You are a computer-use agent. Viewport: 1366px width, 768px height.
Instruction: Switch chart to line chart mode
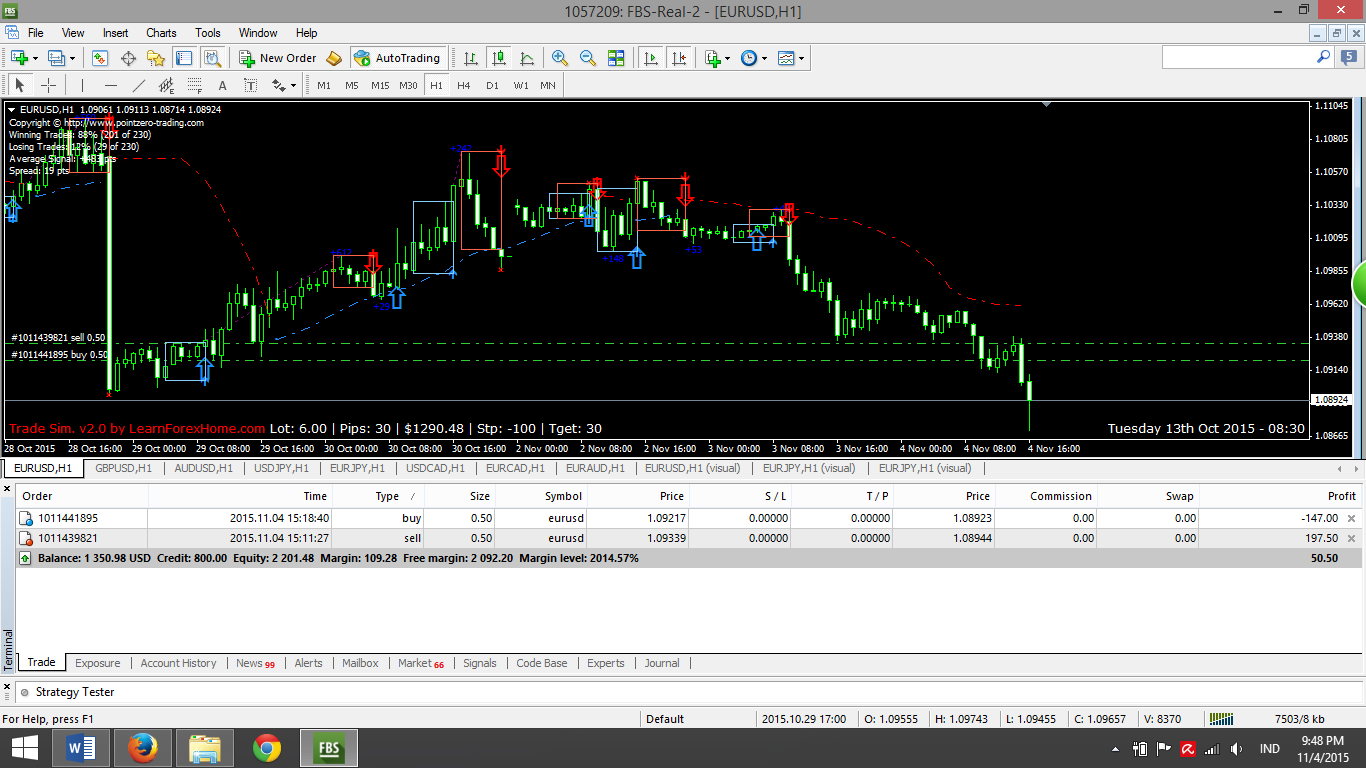click(x=527, y=58)
